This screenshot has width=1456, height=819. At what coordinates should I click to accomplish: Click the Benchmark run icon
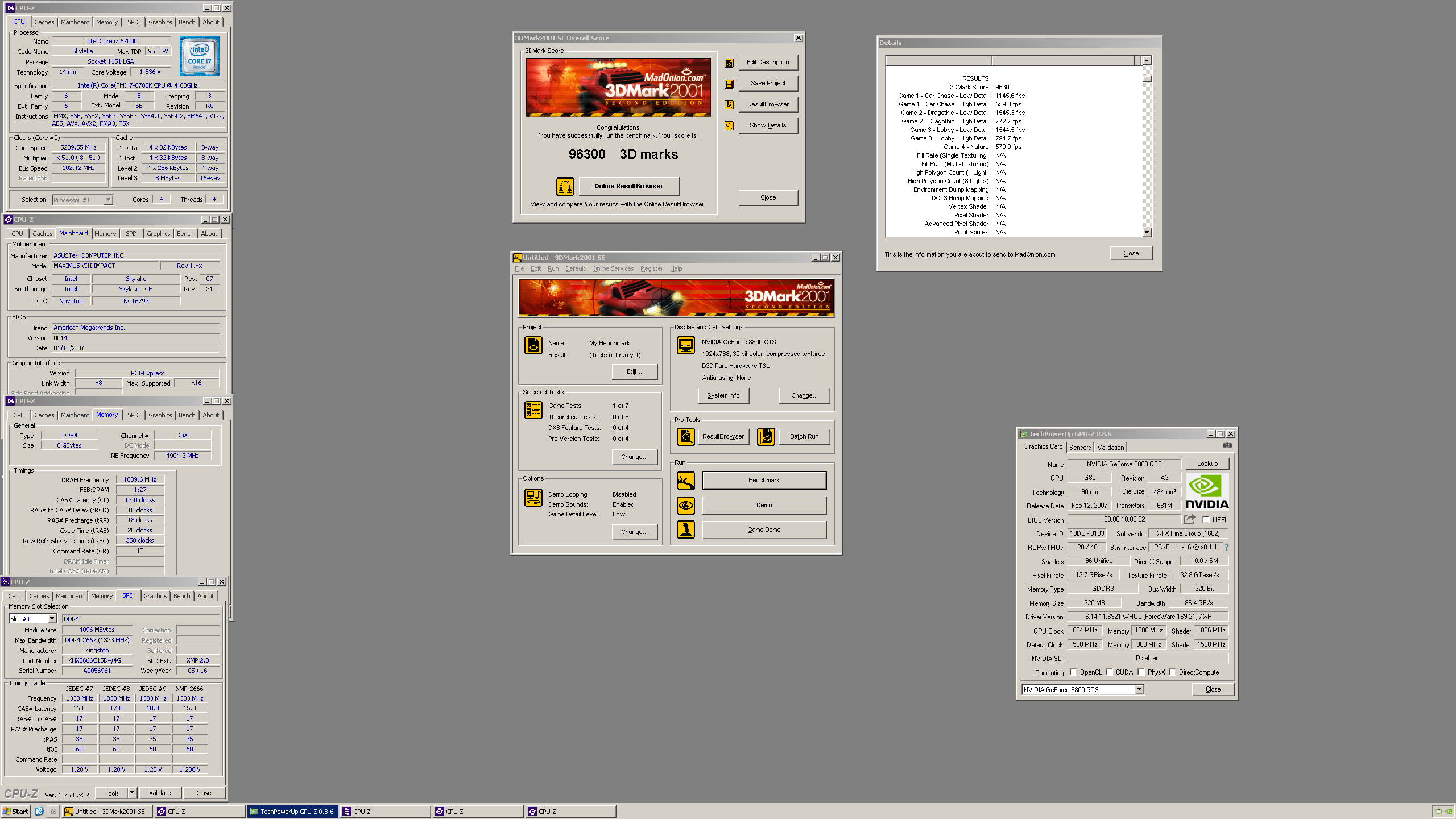click(685, 481)
